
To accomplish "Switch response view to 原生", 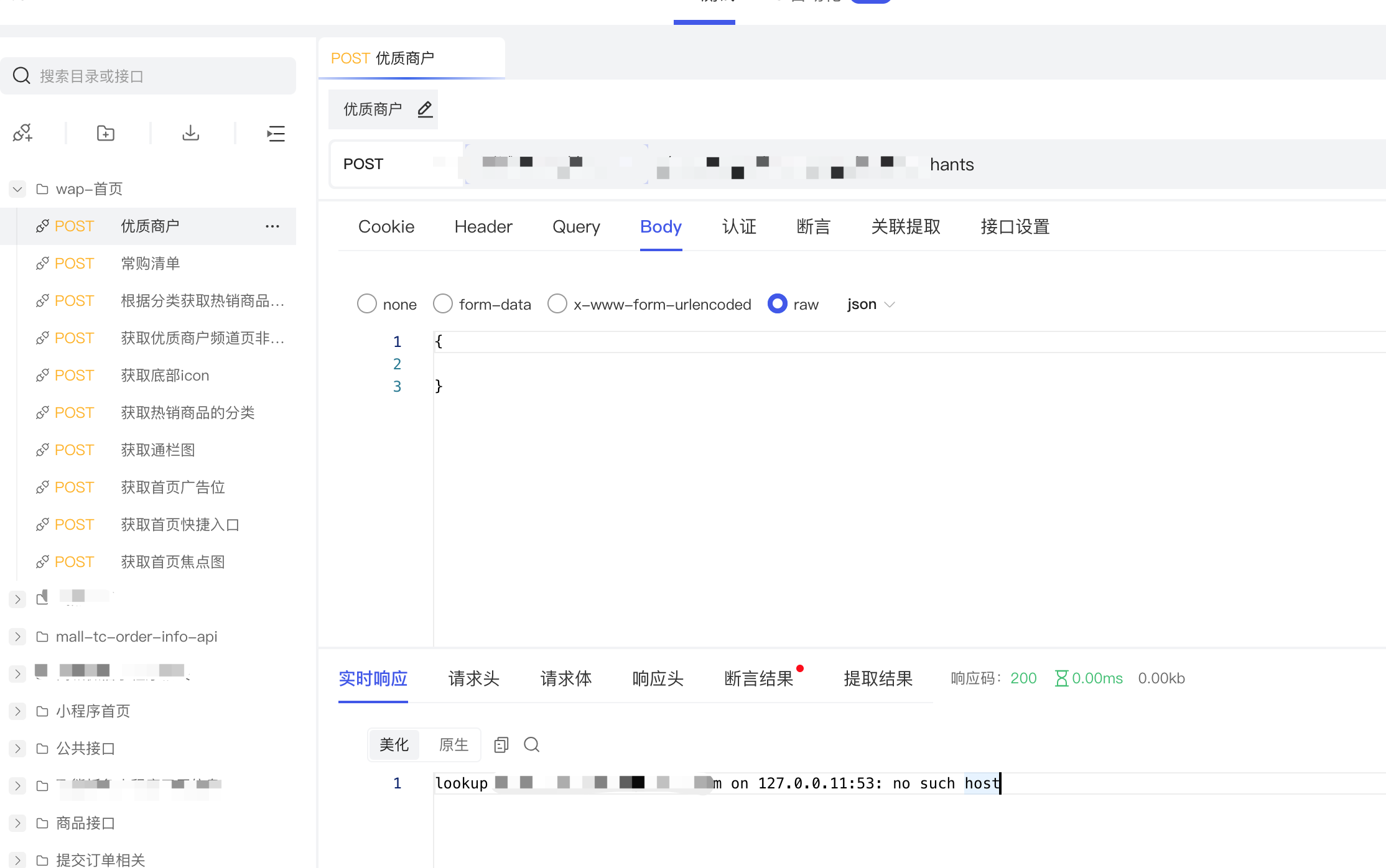I will (x=453, y=744).
